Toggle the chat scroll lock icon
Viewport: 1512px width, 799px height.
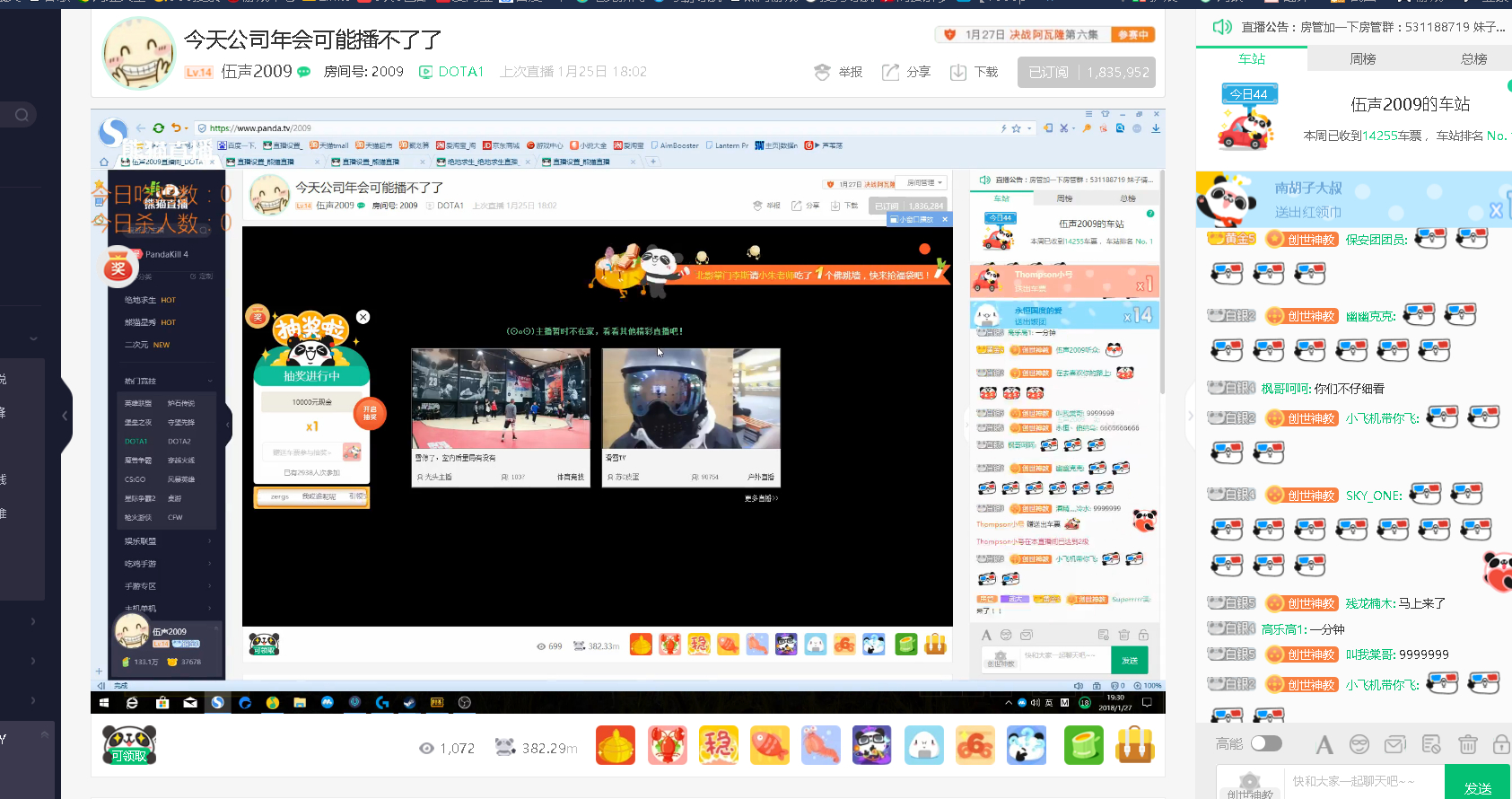[x=1500, y=744]
